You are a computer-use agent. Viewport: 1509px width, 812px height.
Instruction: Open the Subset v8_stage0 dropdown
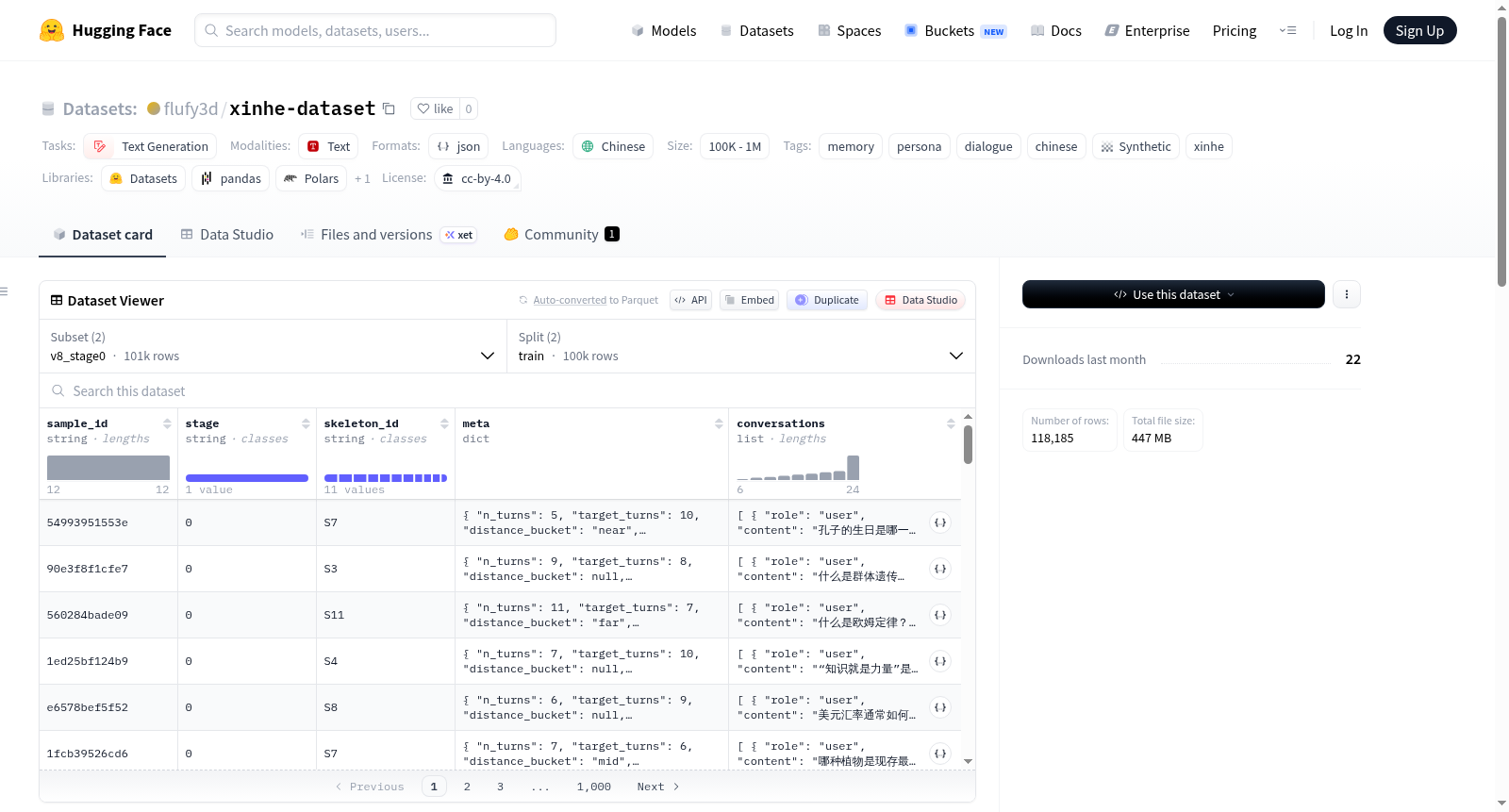coord(273,346)
